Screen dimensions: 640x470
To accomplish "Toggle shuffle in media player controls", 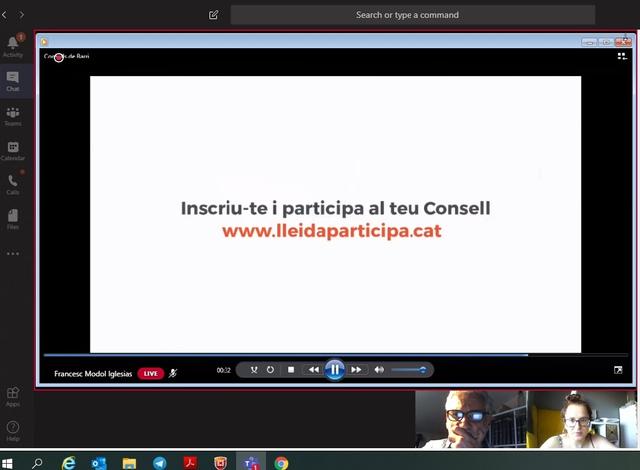I will tap(254, 370).
